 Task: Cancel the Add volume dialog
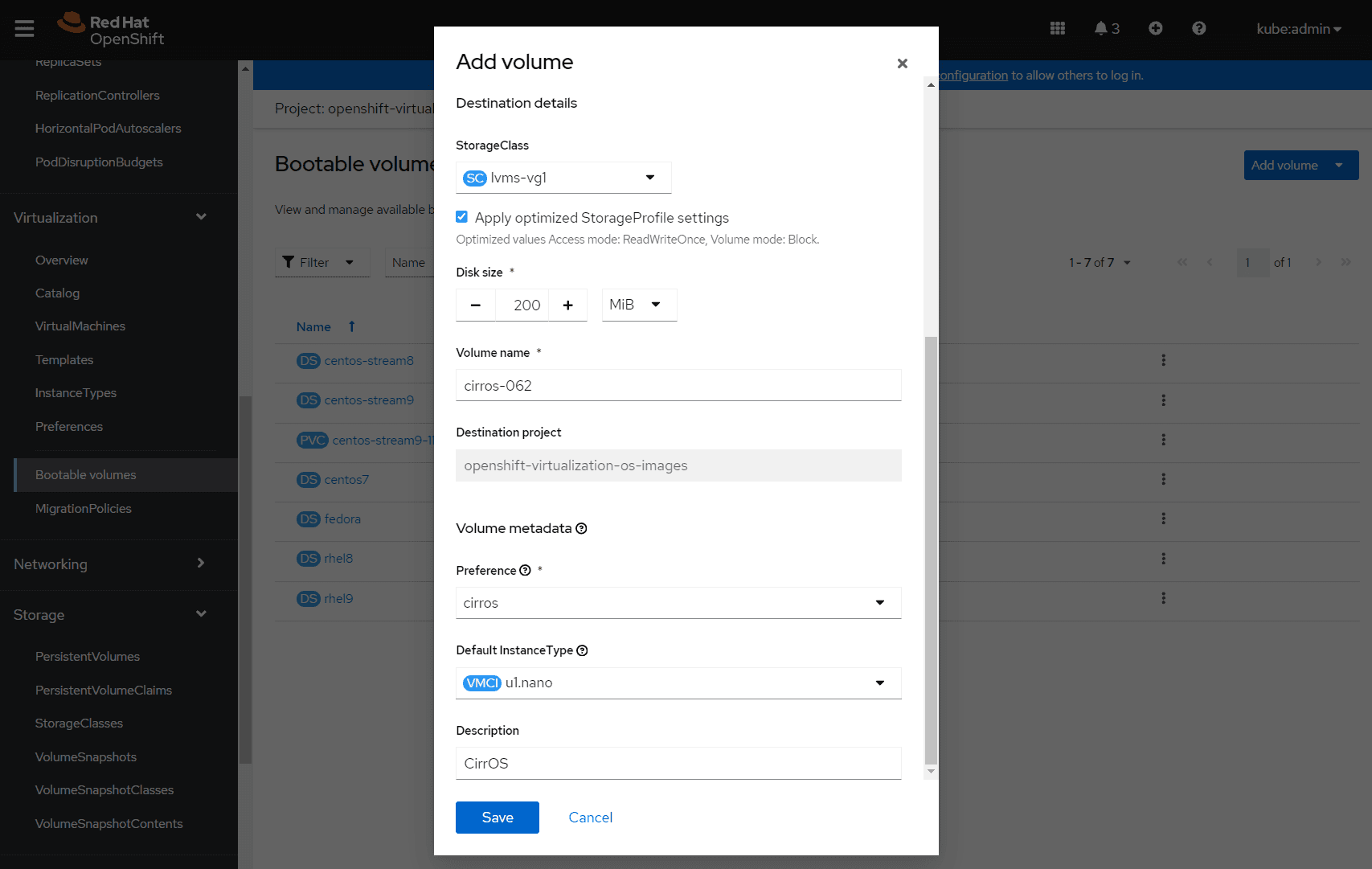tap(590, 817)
